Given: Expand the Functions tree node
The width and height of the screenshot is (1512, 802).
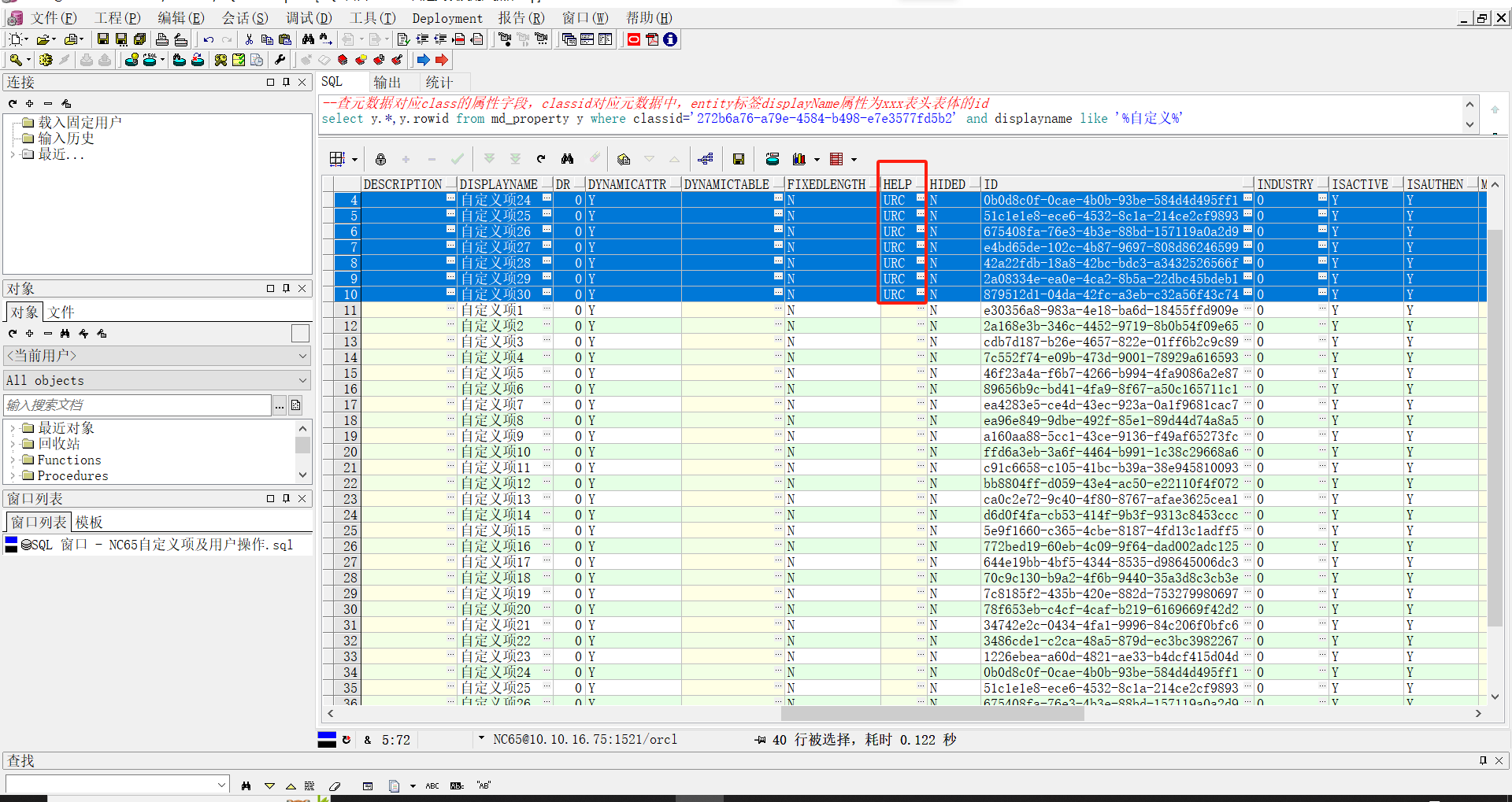Looking at the screenshot, I should (x=13, y=460).
